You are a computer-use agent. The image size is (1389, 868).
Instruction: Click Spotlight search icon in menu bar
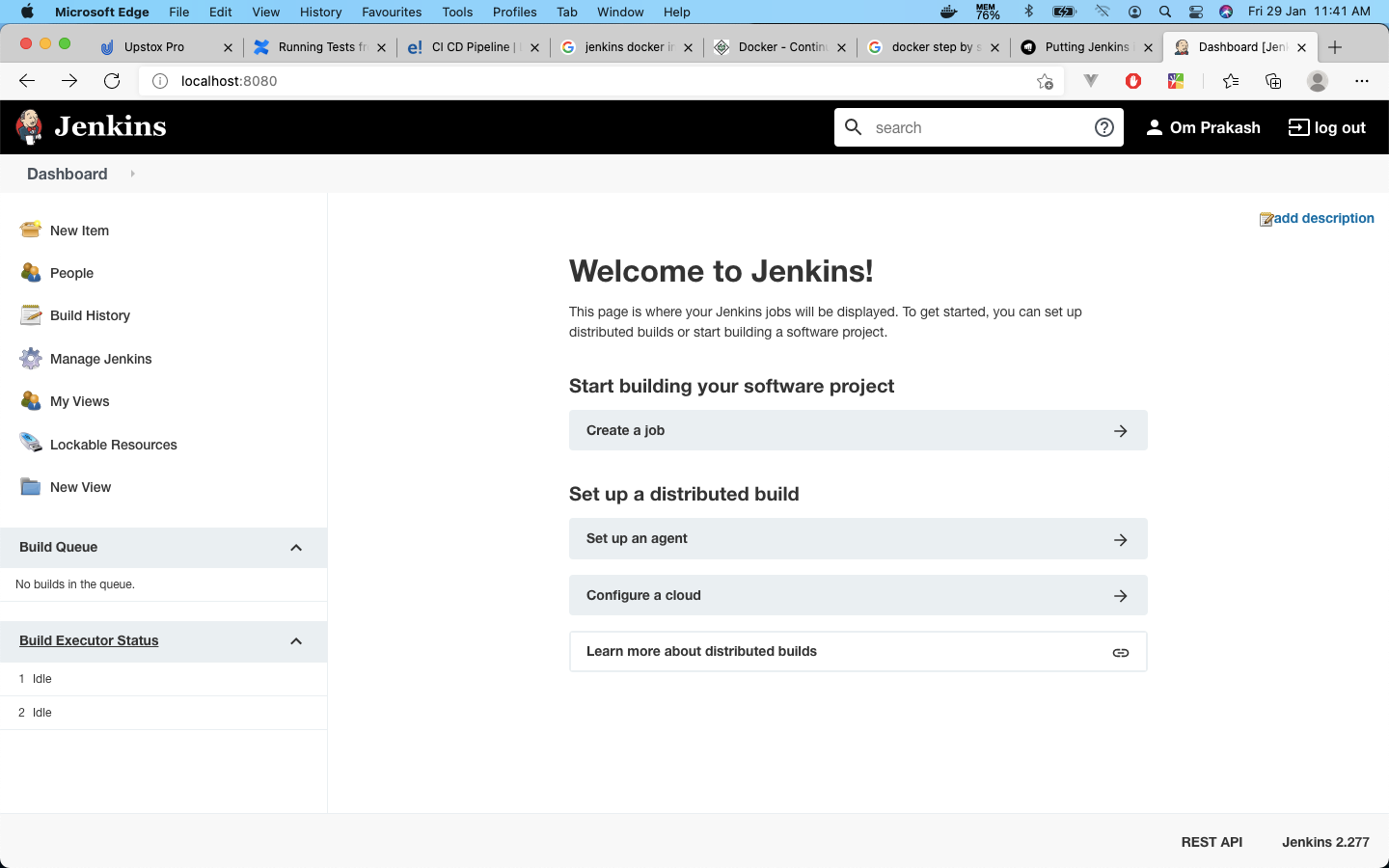point(1165,12)
